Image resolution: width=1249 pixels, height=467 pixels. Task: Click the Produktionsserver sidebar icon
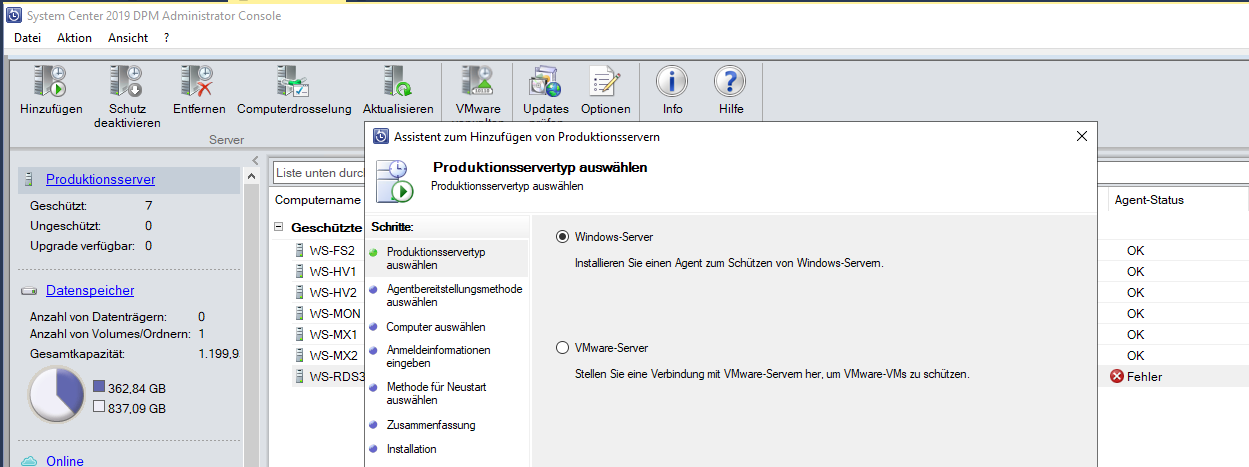27,180
